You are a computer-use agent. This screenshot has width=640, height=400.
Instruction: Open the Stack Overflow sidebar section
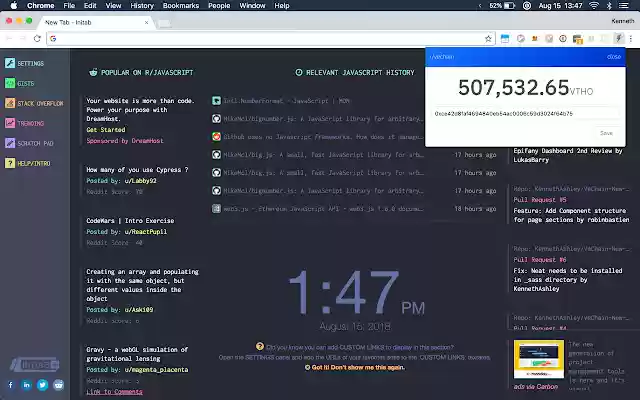pyautogui.click(x=34, y=103)
